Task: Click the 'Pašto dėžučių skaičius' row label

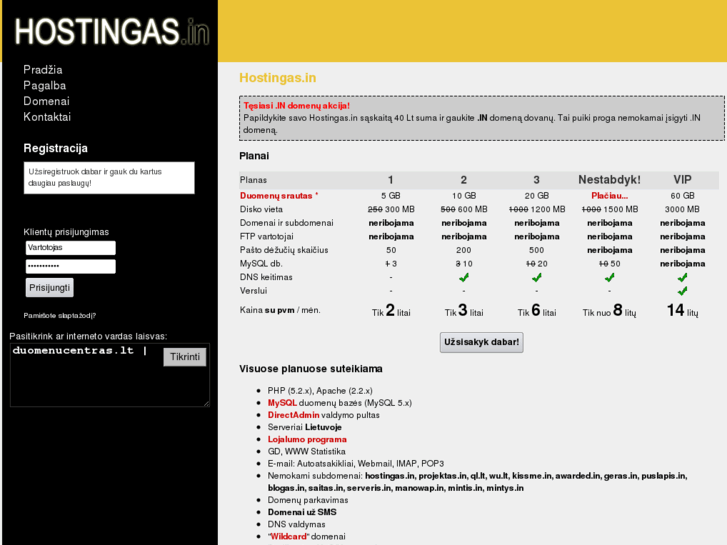Action: pyautogui.click(x=284, y=250)
